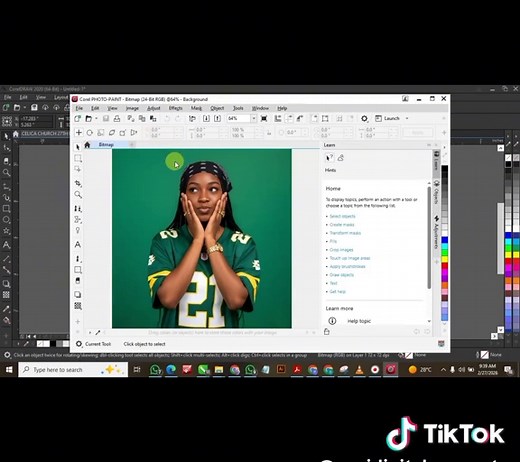Pick the black swatch in PHOTO-PAINT palette
Screen dimensions: 520x462
(445, 169)
